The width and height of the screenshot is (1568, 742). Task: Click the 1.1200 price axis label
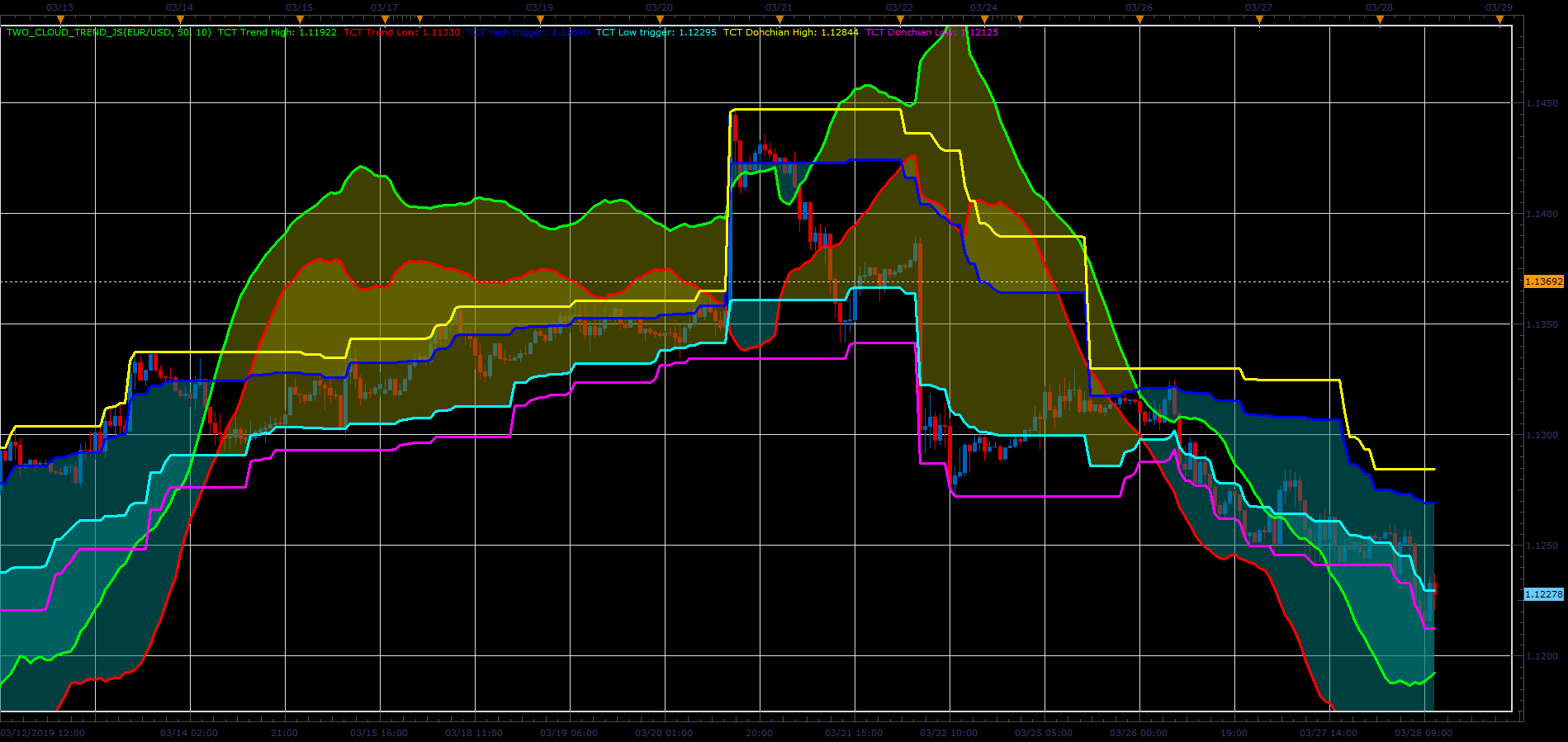pos(1542,657)
